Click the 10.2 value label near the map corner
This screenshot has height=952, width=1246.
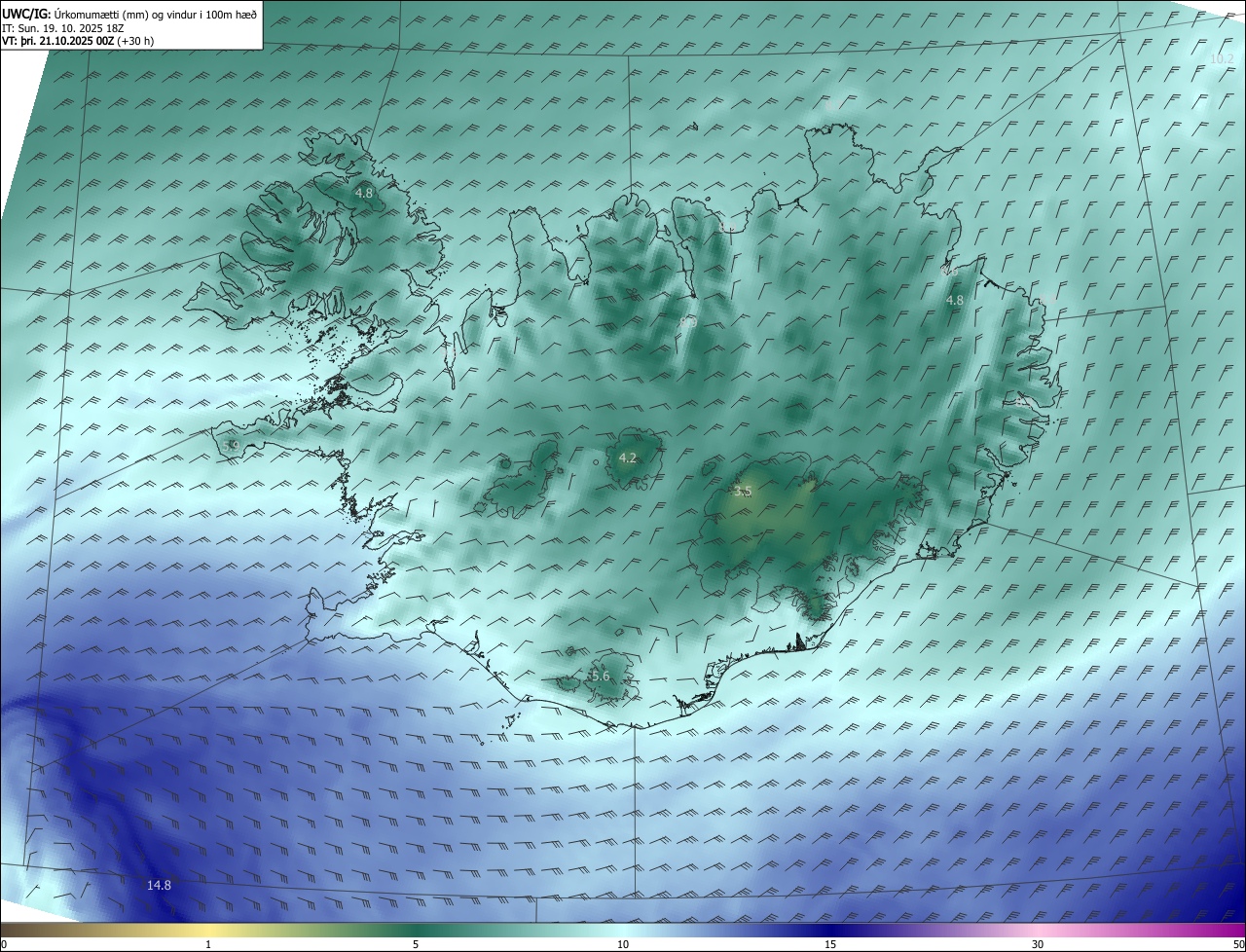click(1222, 59)
